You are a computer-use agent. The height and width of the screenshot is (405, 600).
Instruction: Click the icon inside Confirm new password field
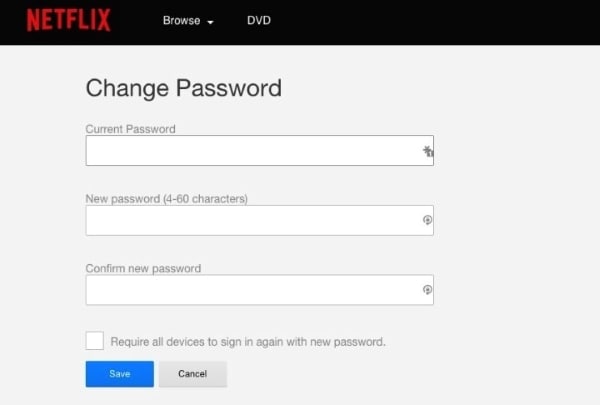[427, 290]
